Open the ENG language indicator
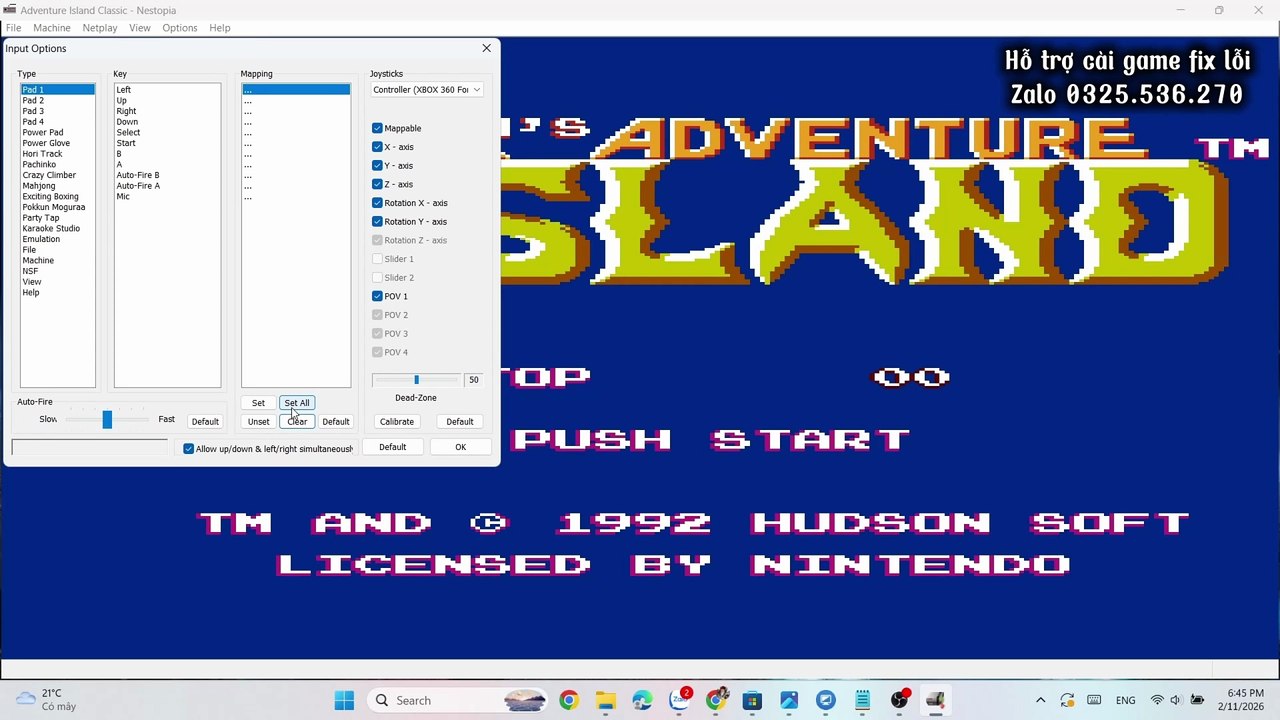The image size is (1280, 720). pos(1125,700)
